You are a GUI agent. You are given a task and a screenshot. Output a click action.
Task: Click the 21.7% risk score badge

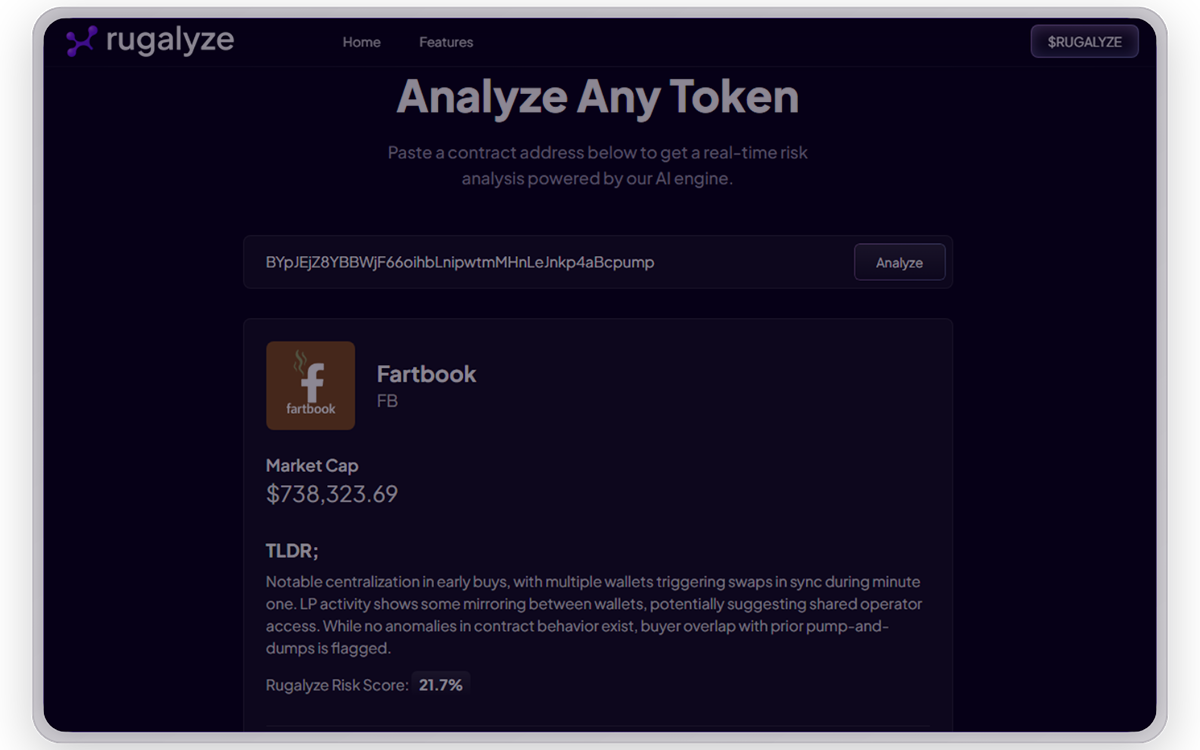pos(441,685)
